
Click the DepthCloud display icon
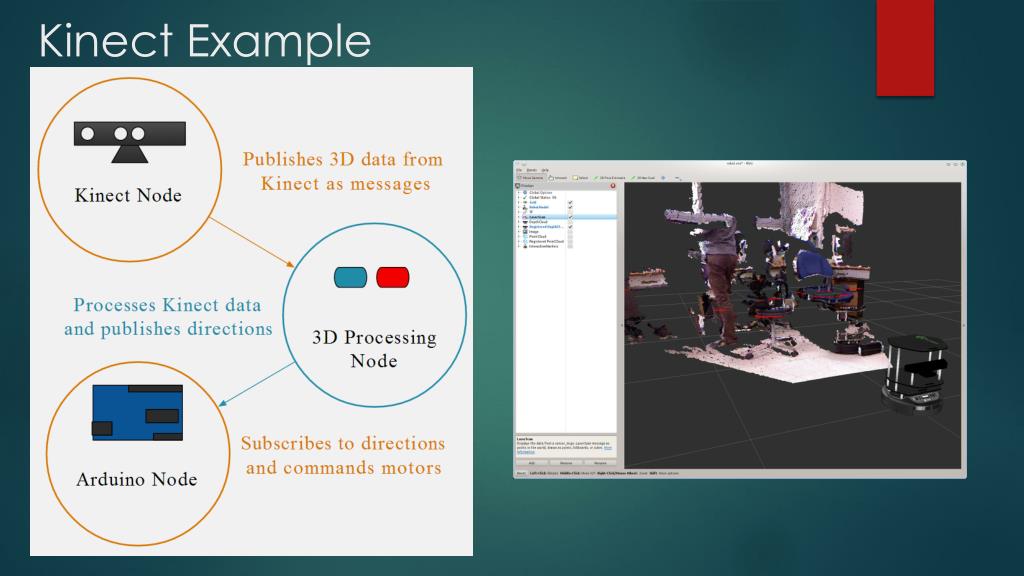[525, 222]
